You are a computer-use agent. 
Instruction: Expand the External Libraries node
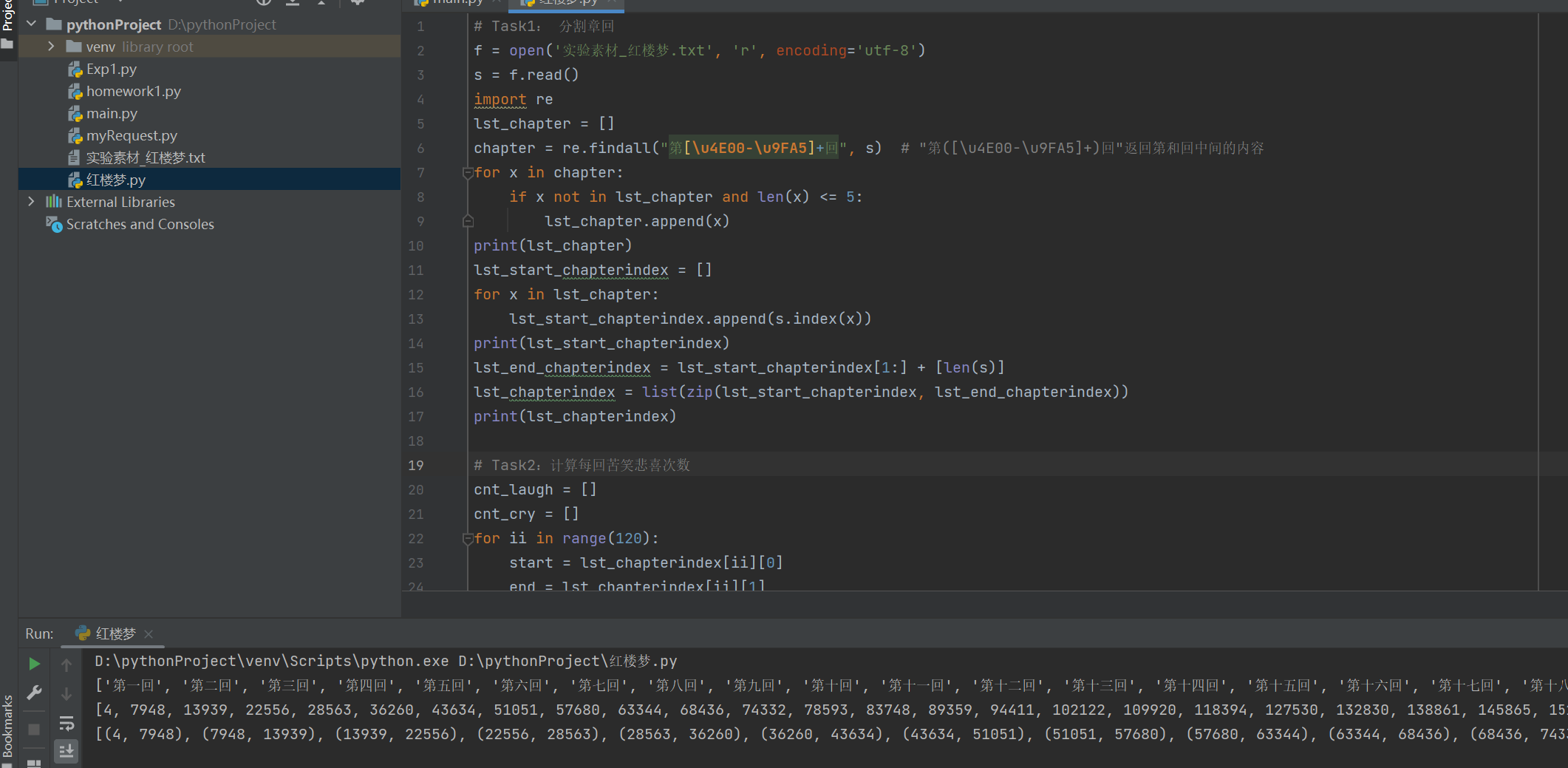[x=31, y=202]
